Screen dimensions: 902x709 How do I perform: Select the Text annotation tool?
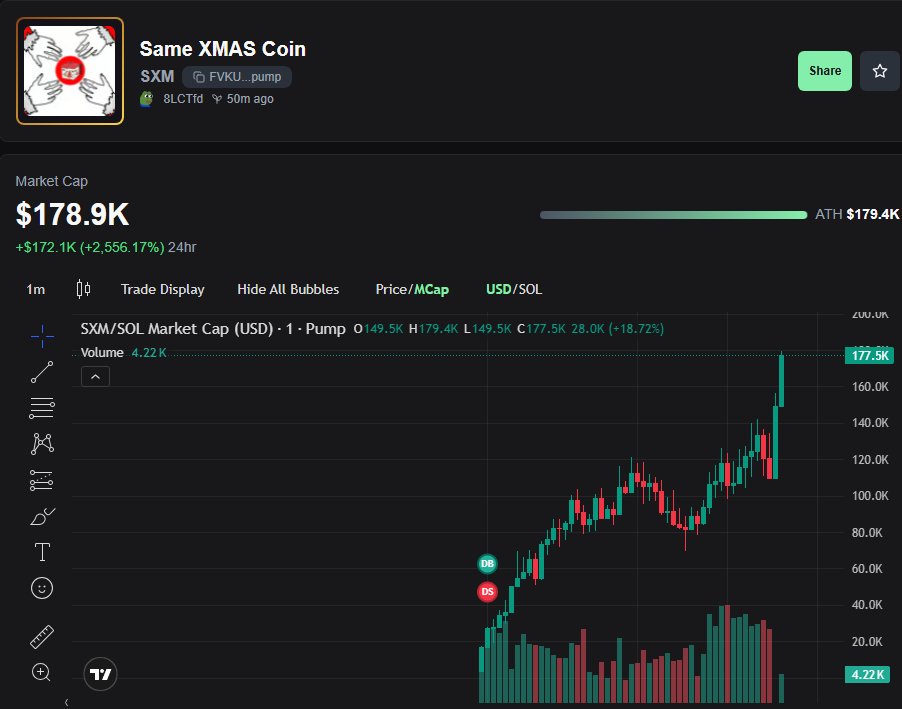point(41,551)
